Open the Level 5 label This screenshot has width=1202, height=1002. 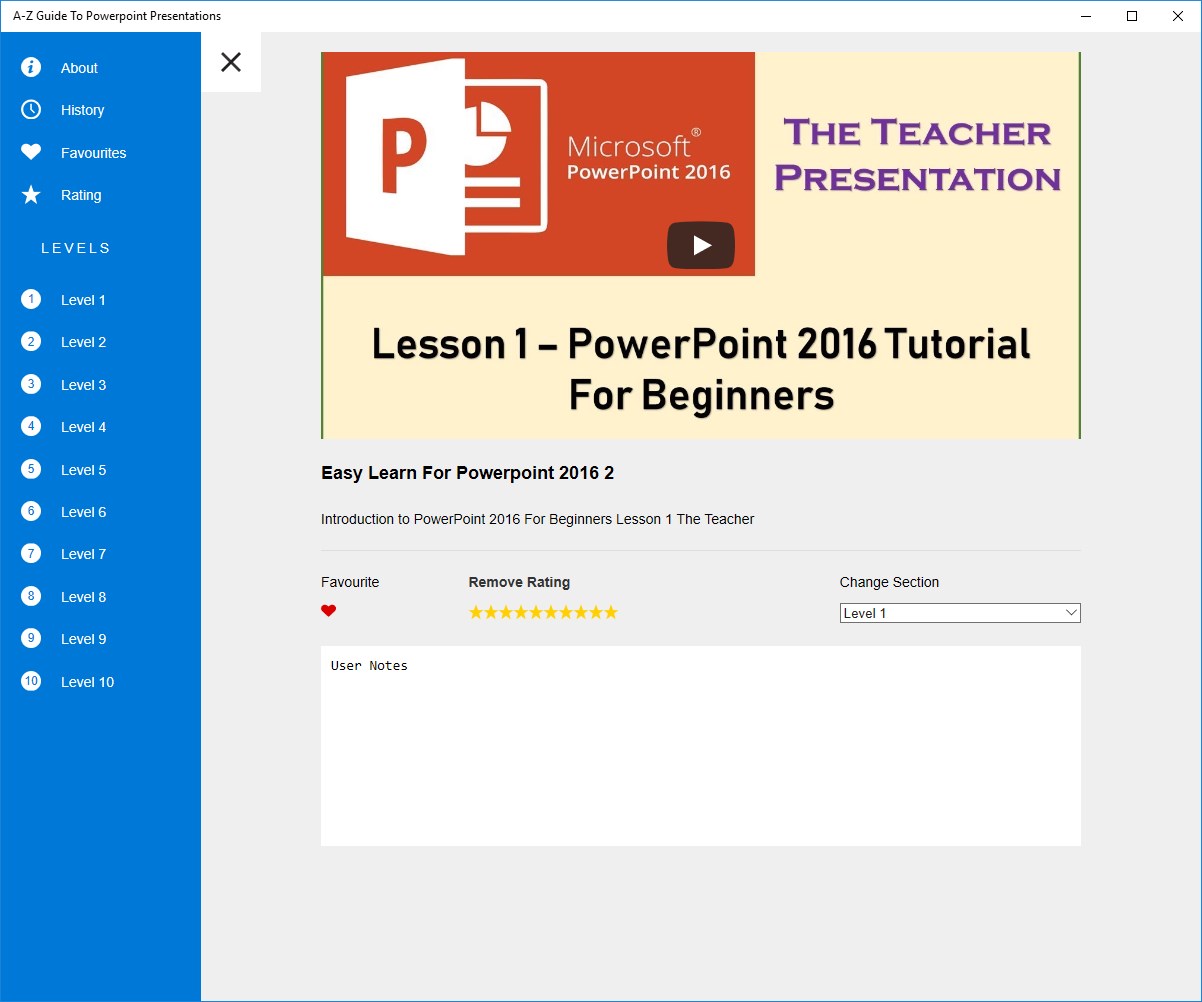coord(83,470)
